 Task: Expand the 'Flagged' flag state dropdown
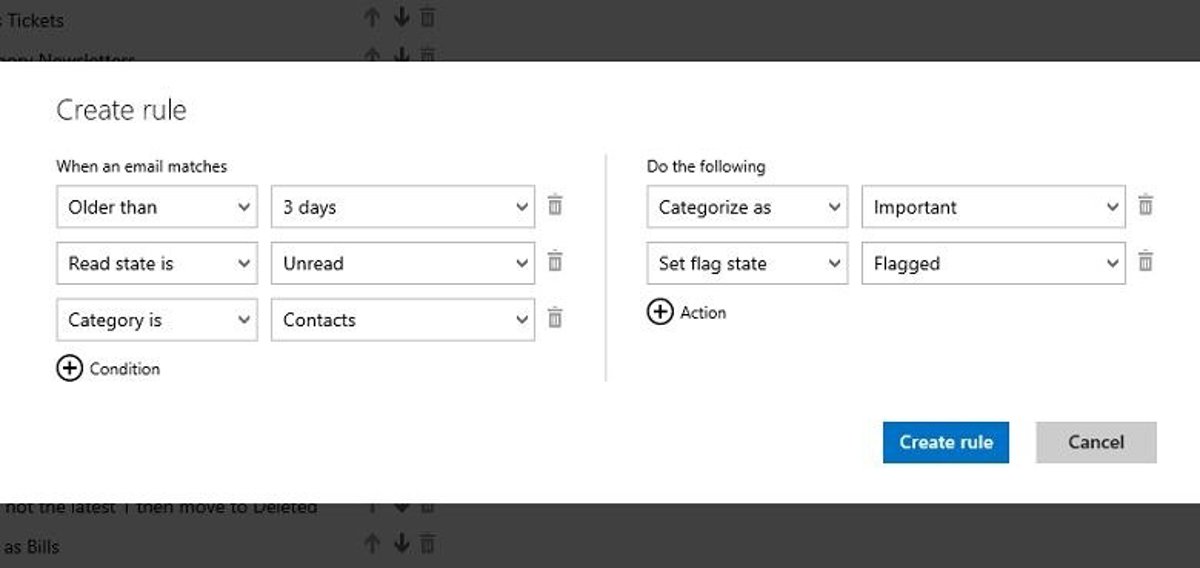pos(993,264)
